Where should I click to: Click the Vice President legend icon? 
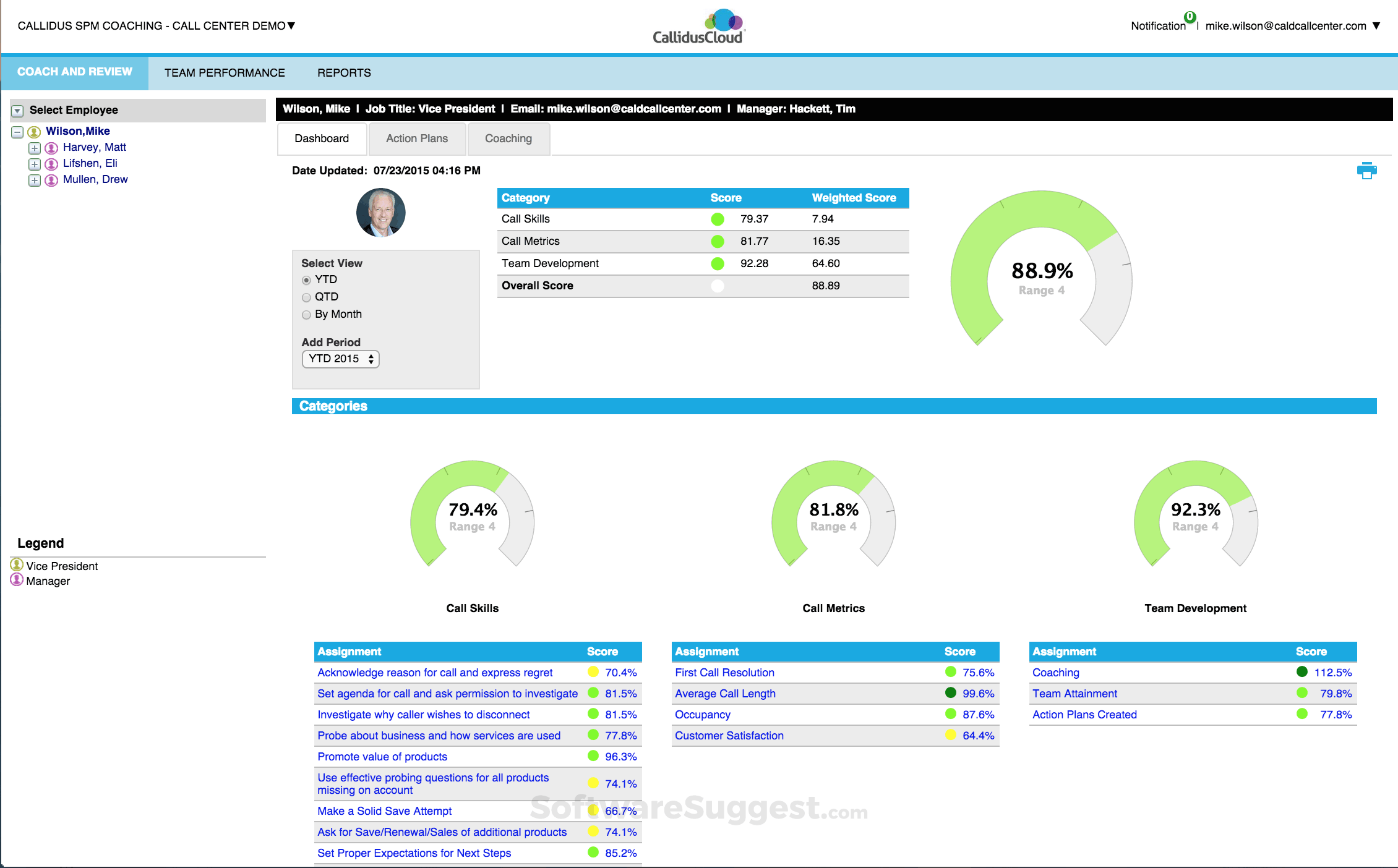click(x=16, y=565)
